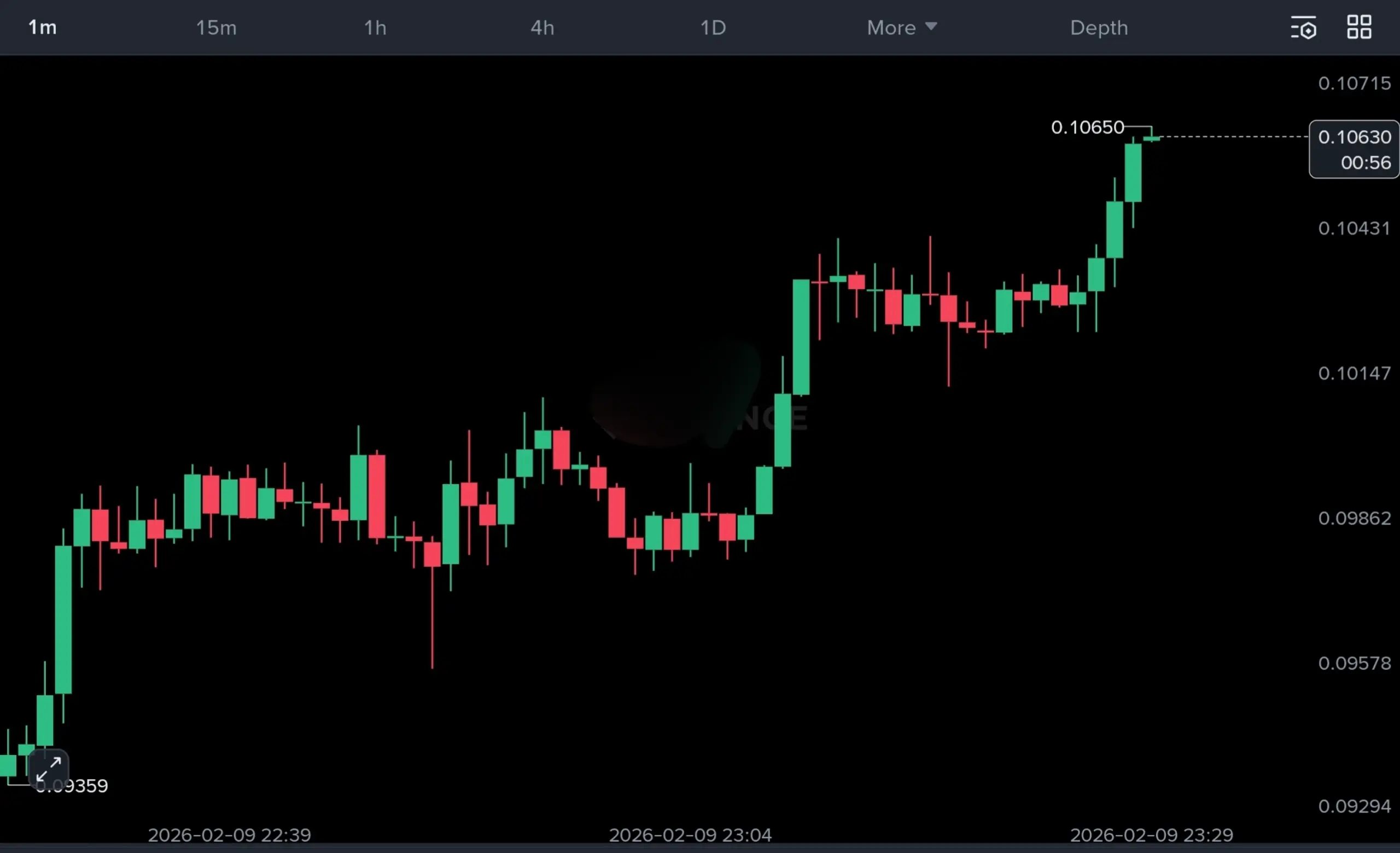1400x853 pixels.
Task: Click the 2026-02-09 22:39 time label
Action: pos(229,835)
